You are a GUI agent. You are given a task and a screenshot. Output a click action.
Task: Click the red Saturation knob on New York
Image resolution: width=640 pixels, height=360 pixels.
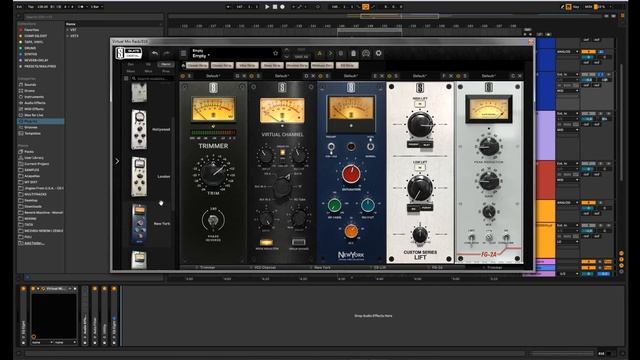pyautogui.click(x=351, y=174)
